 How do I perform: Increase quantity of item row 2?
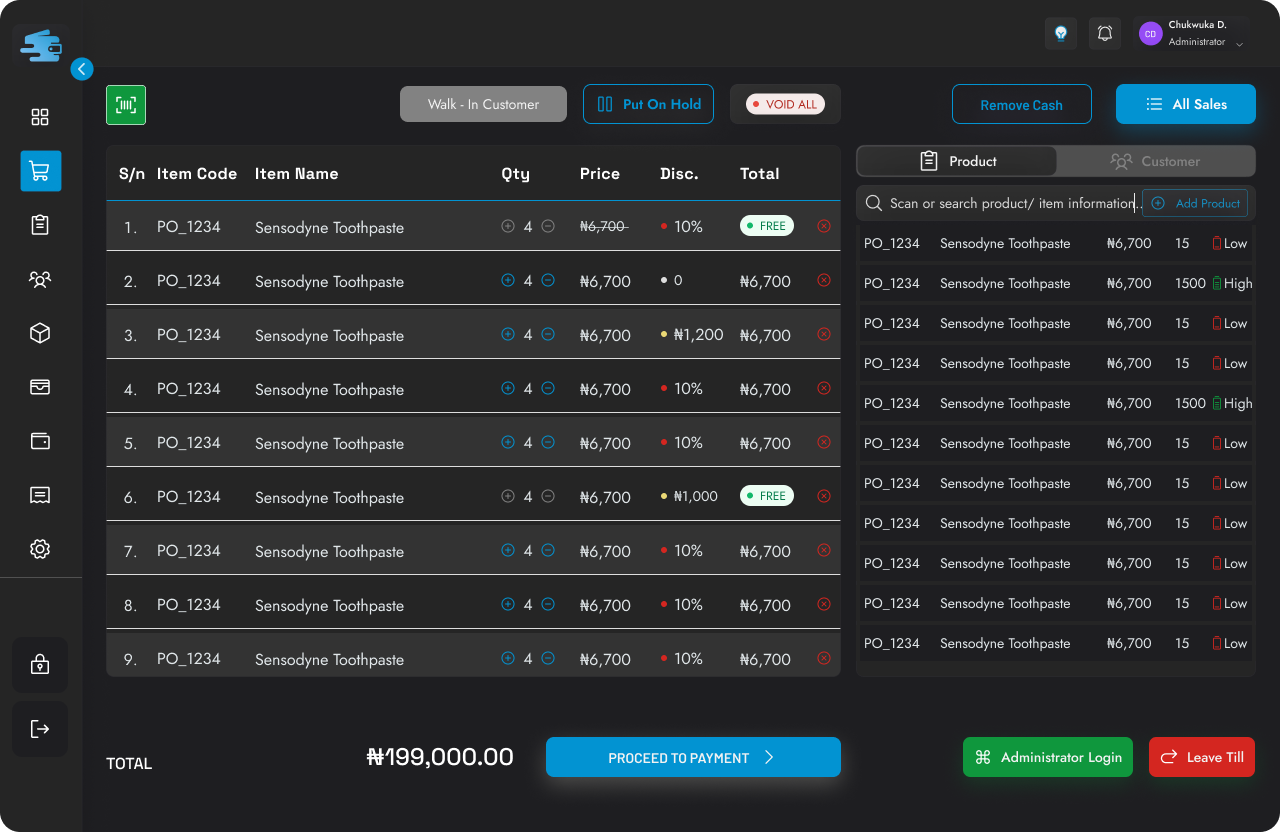coord(508,281)
